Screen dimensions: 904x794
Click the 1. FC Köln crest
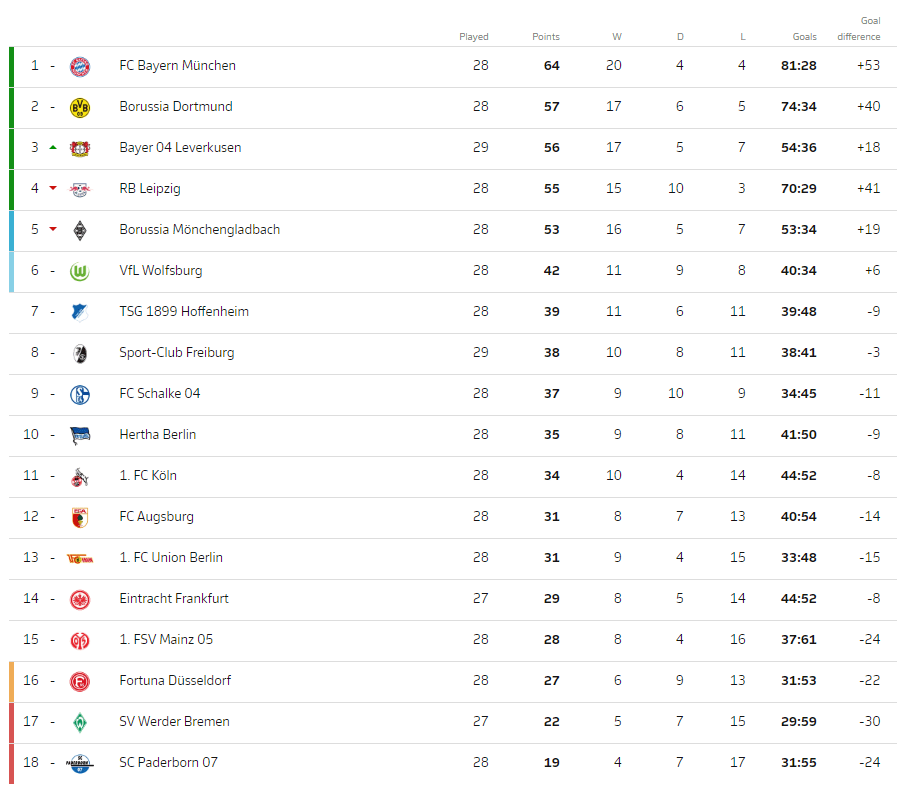(80, 476)
